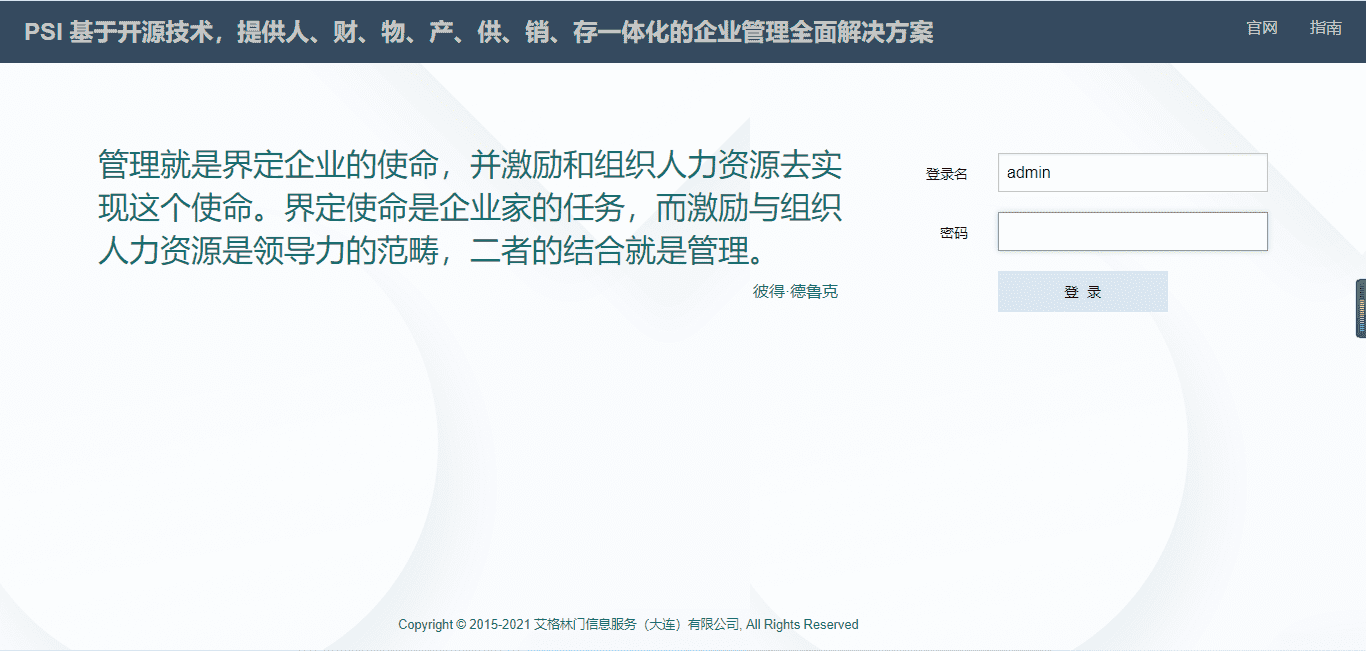
Task: Click the side widget at right edge
Action: 1360,308
